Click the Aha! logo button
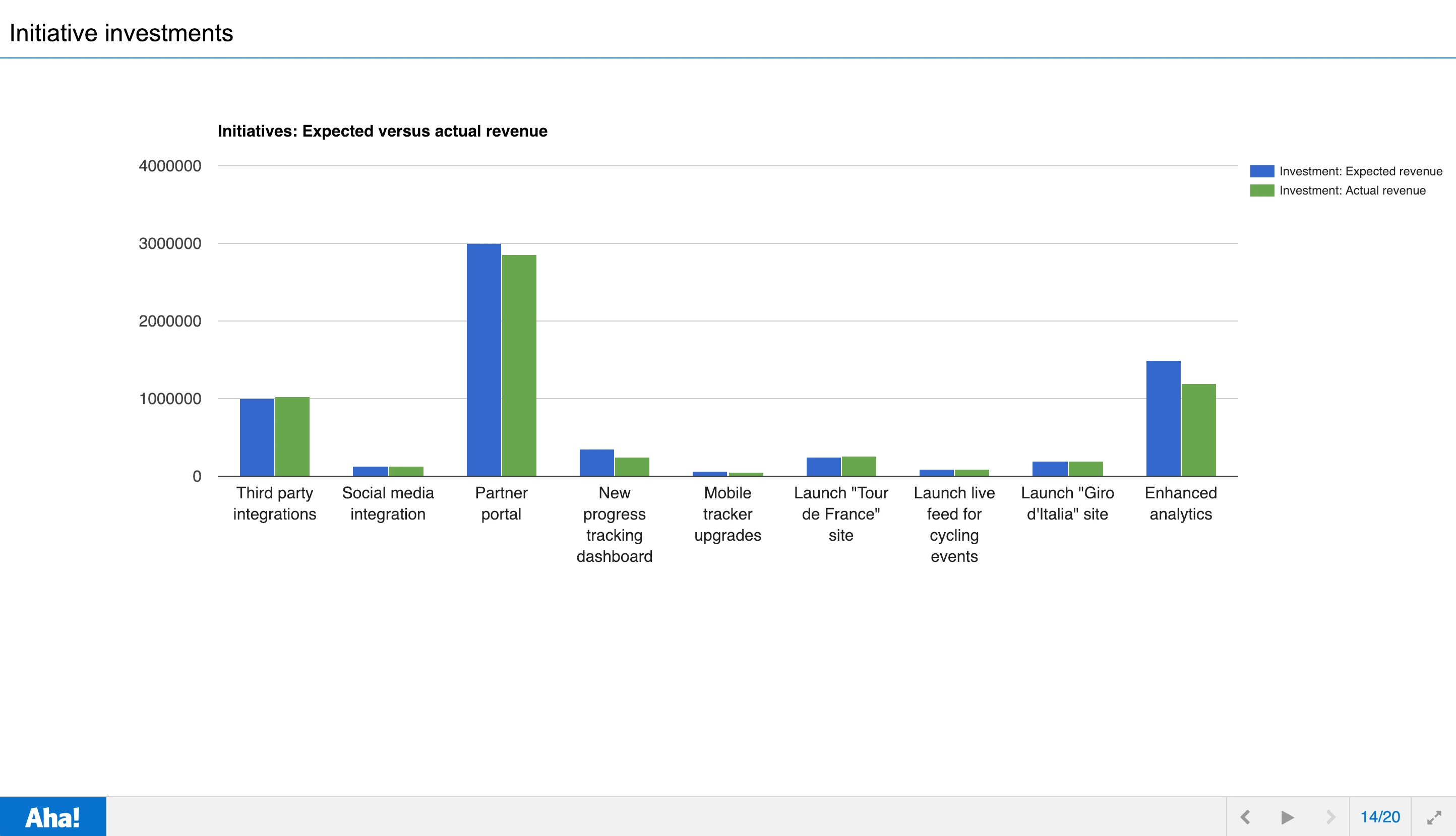Image resolution: width=1456 pixels, height=836 pixels. [52, 816]
